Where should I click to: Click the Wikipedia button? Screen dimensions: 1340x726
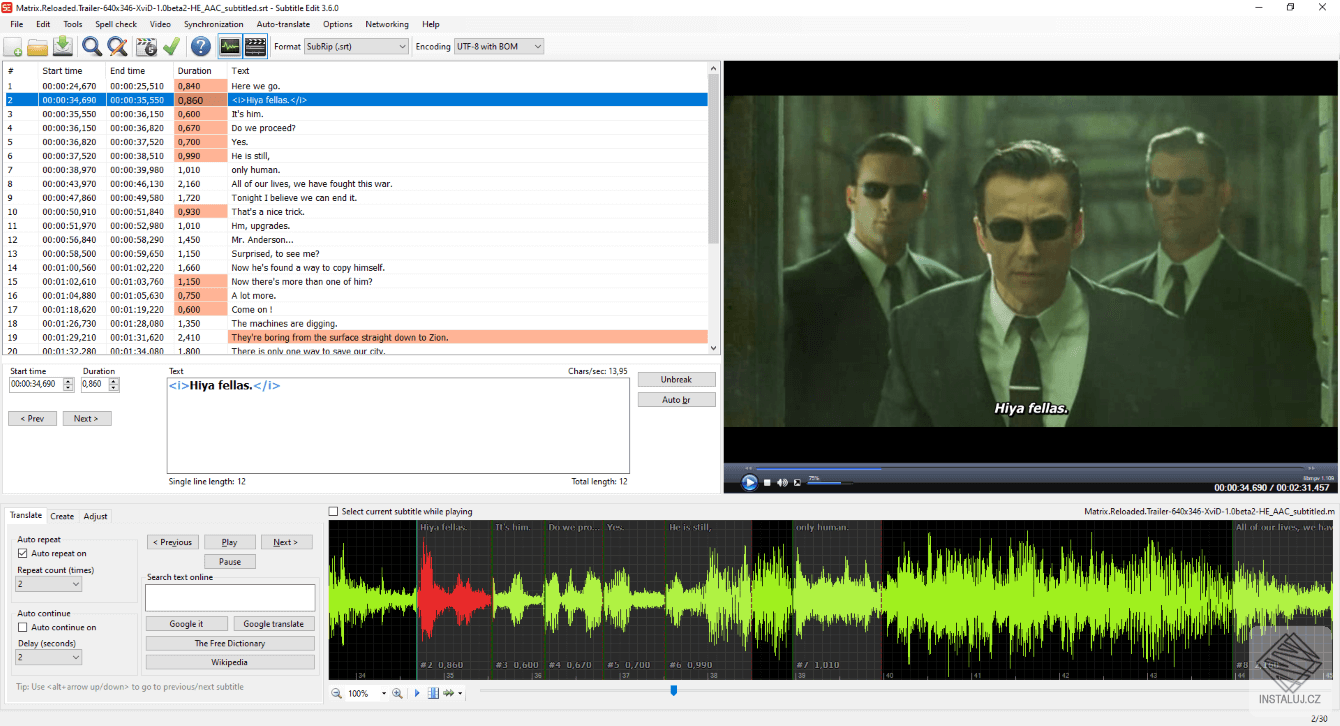230,662
